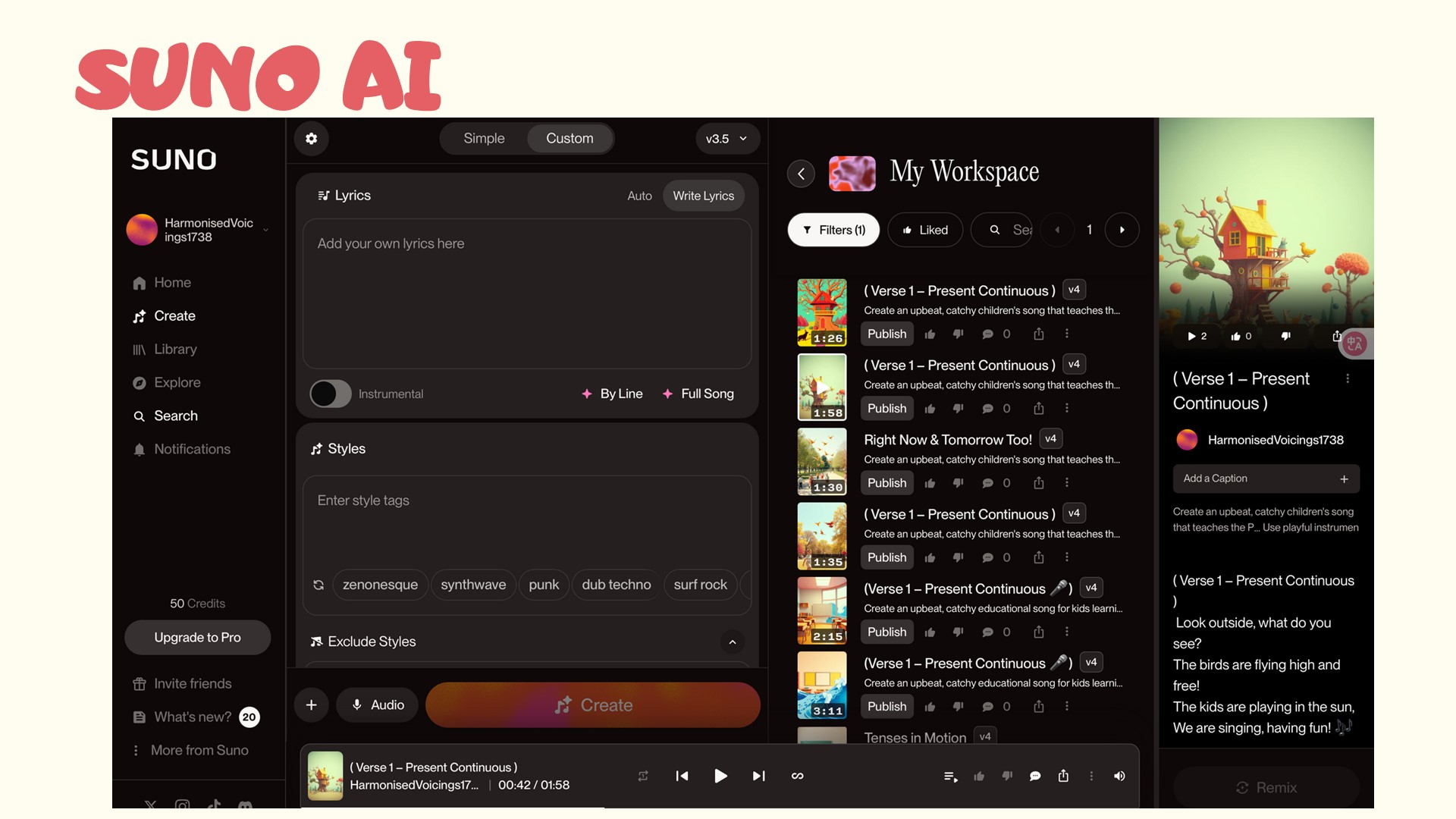This screenshot has height=819, width=1456.
Task: Play the thumbnail of song lasting 2:15
Action: [x=822, y=610]
